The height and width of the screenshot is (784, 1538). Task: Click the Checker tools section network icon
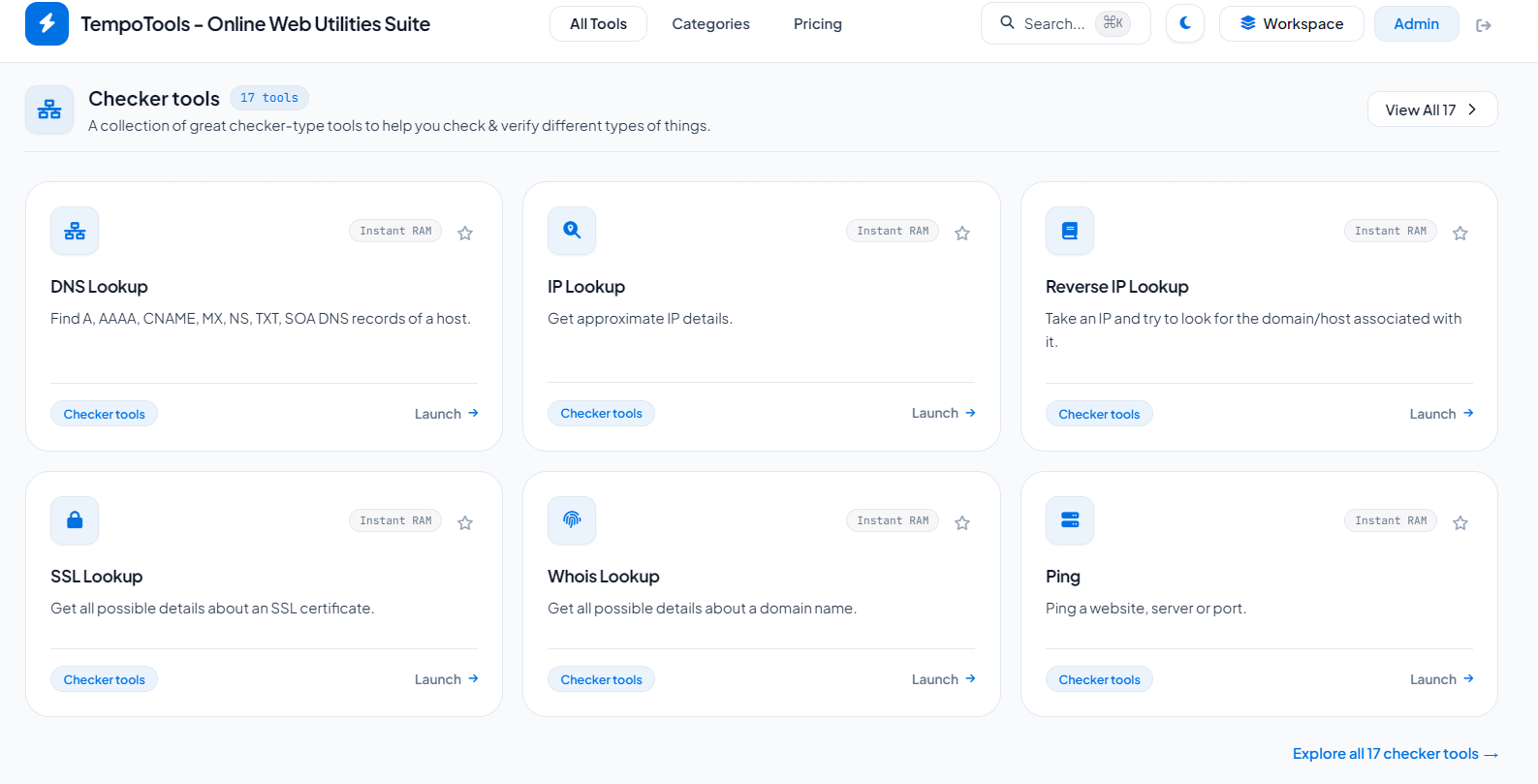49,110
